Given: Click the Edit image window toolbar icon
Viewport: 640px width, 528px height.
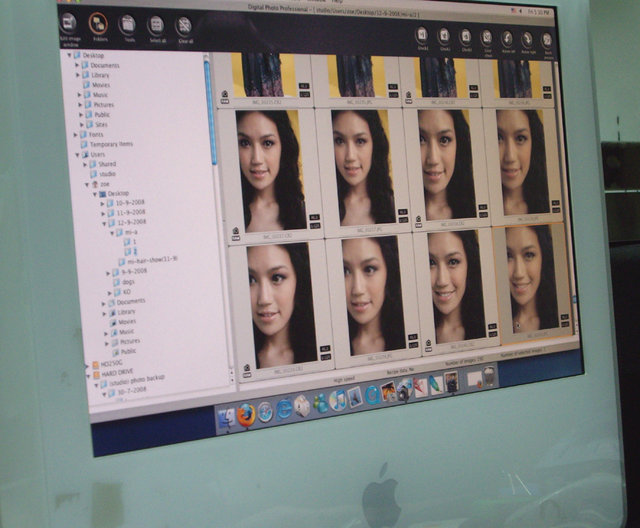Looking at the screenshot, I should click(x=69, y=23).
